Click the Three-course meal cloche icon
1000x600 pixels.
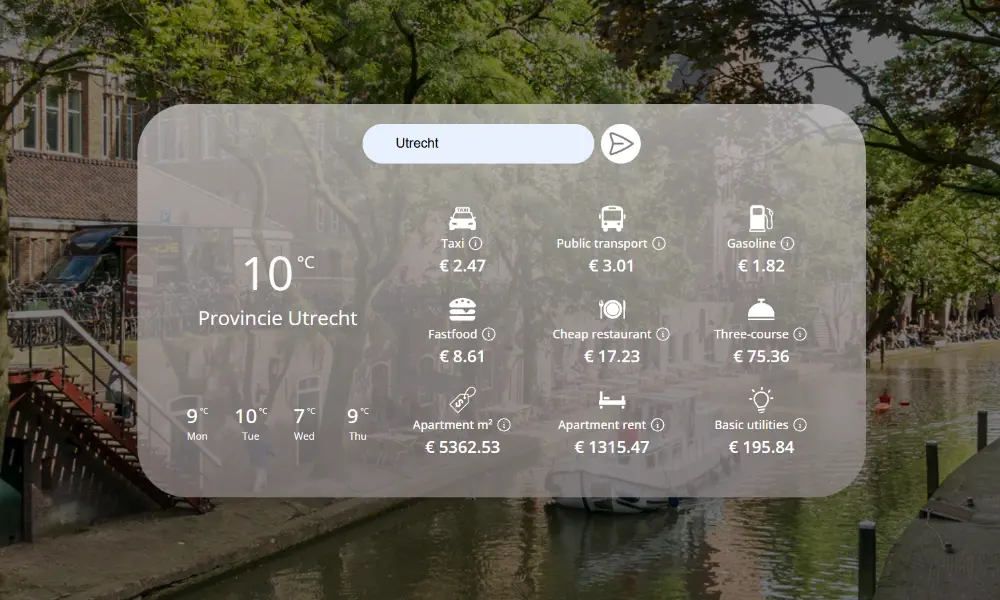[761, 309]
